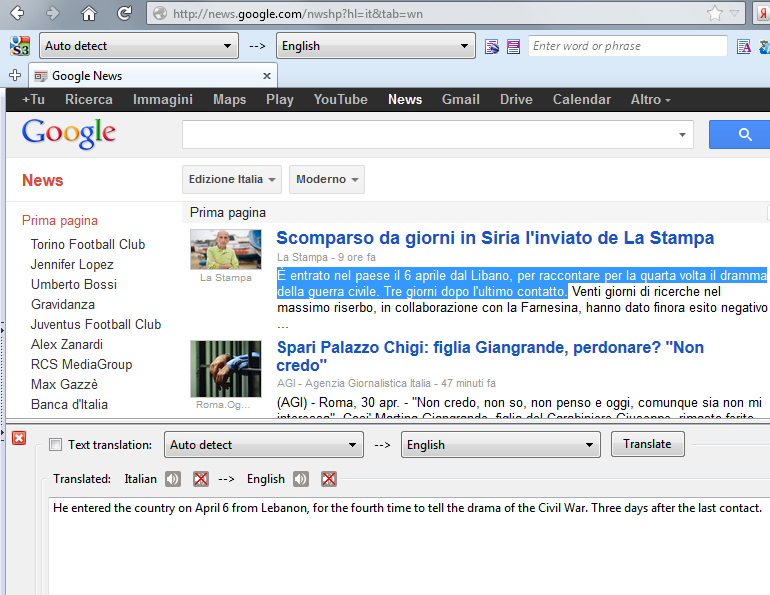This screenshot has height=595, width=770.
Task: Open Ricerca in the Google bar
Action: [89, 99]
